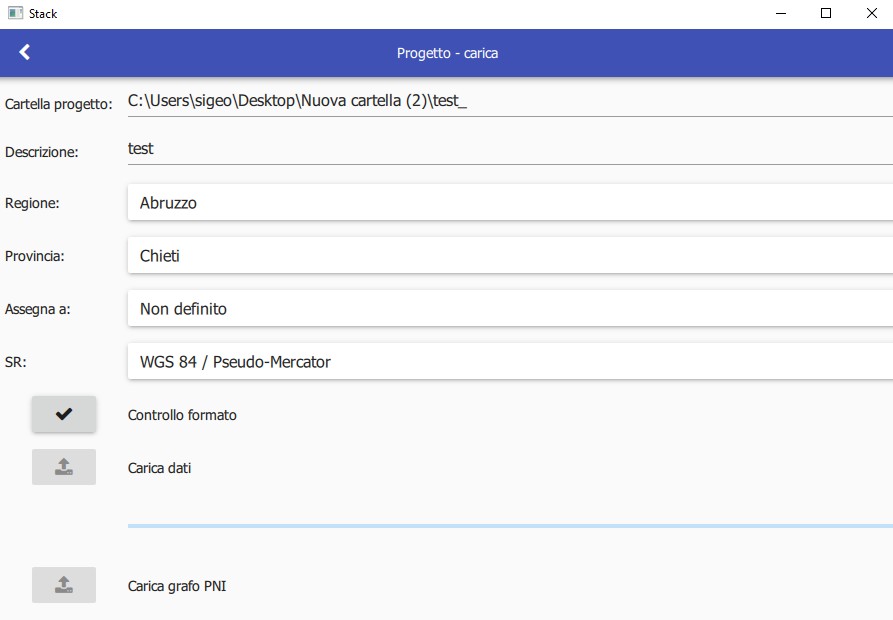Expand the Provincia dropdown showing Chieti
The width and height of the screenshot is (893, 620).
(510, 256)
